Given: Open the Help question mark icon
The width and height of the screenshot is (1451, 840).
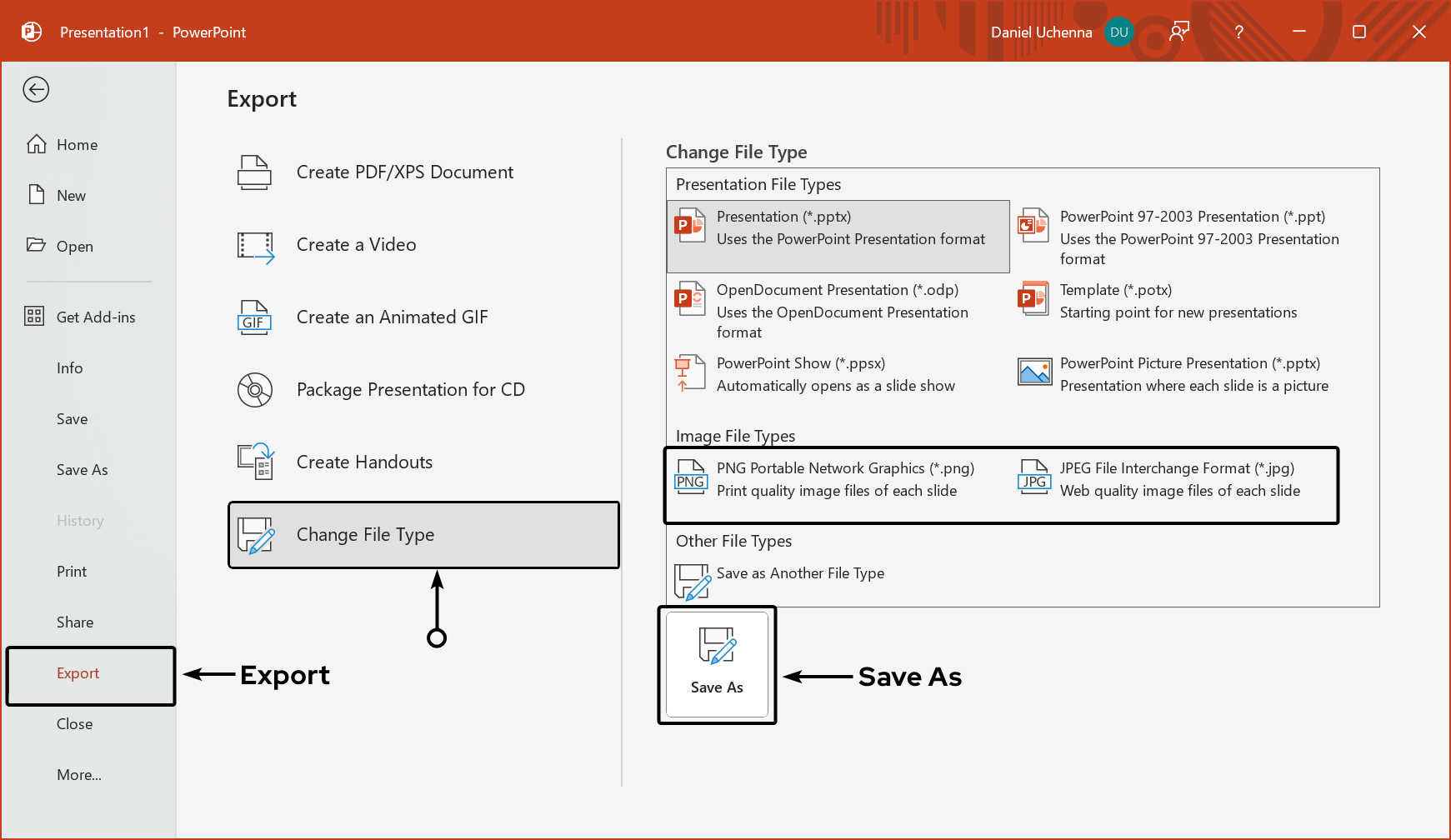Looking at the screenshot, I should (x=1238, y=32).
